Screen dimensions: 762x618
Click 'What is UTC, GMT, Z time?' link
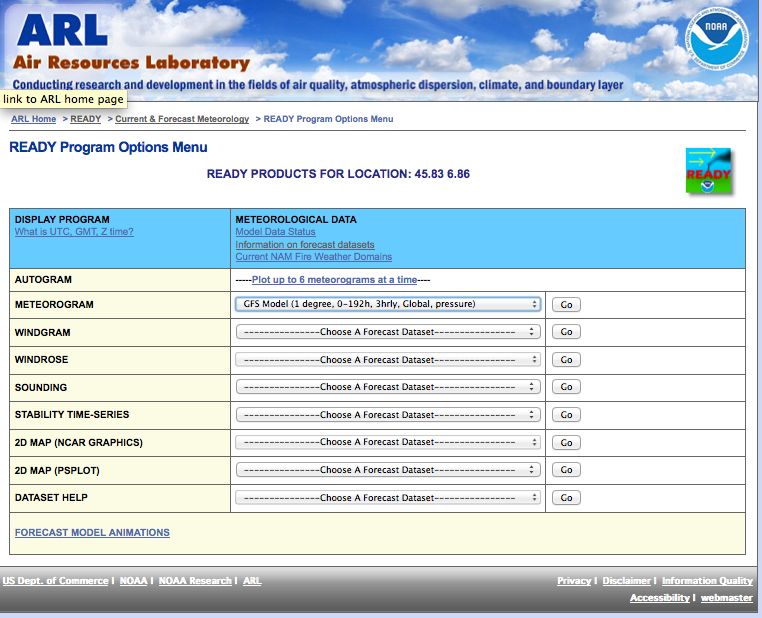(74, 232)
